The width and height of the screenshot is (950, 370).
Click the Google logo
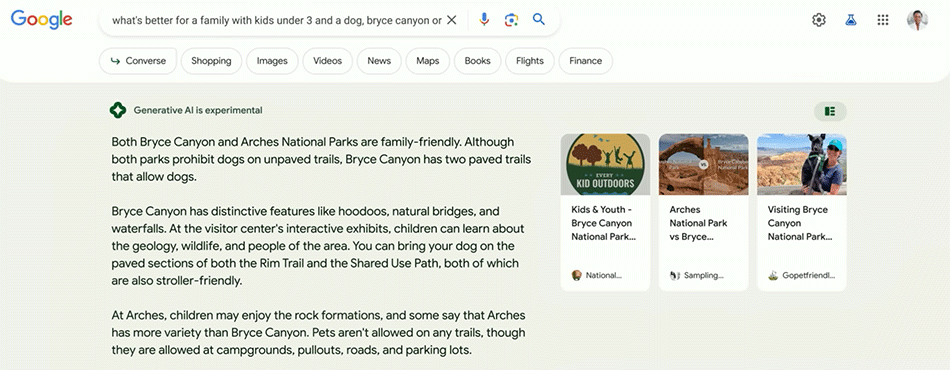[x=42, y=19]
